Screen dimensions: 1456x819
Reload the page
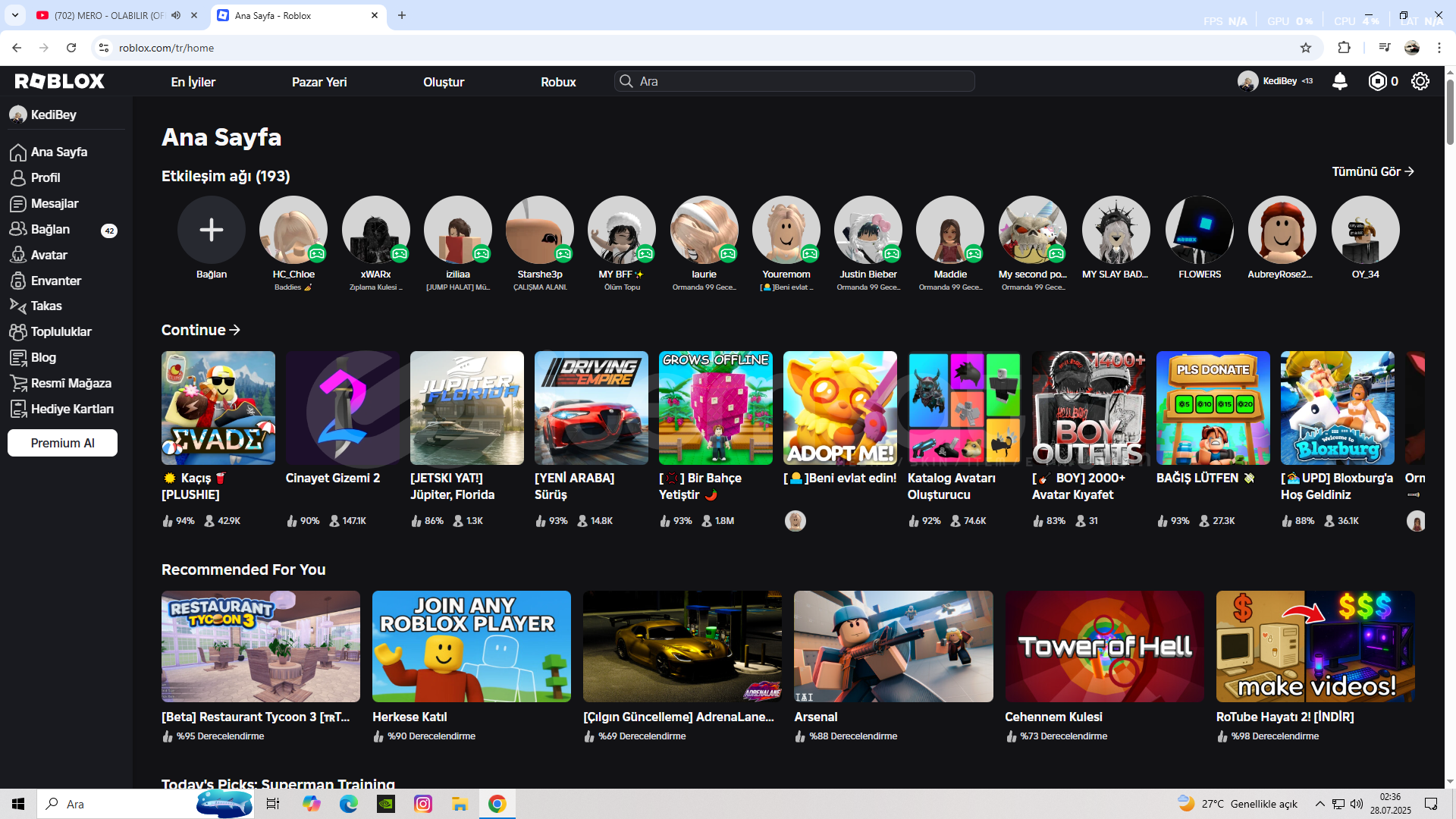click(71, 48)
